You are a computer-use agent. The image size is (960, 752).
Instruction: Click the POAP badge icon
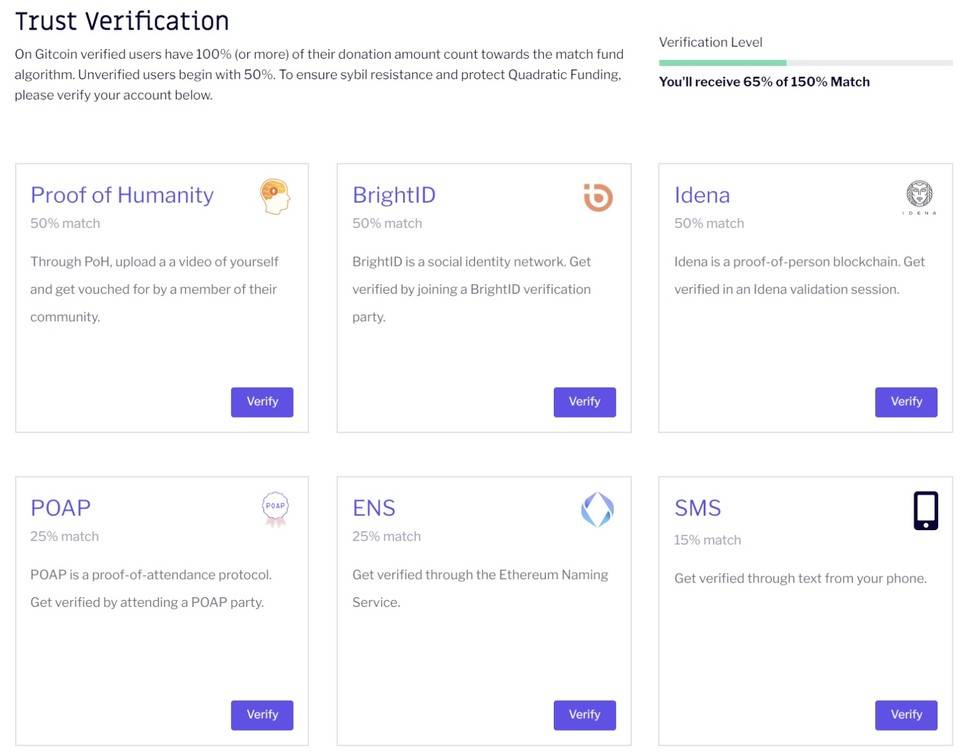[x=276, y=509]
